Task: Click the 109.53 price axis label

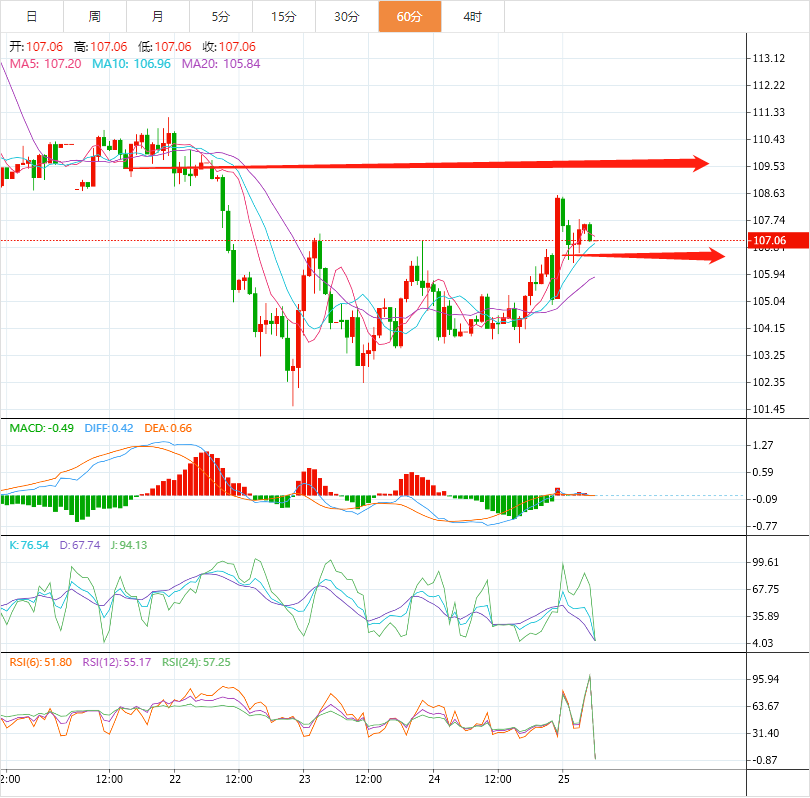Action: (x=769, y=166)
